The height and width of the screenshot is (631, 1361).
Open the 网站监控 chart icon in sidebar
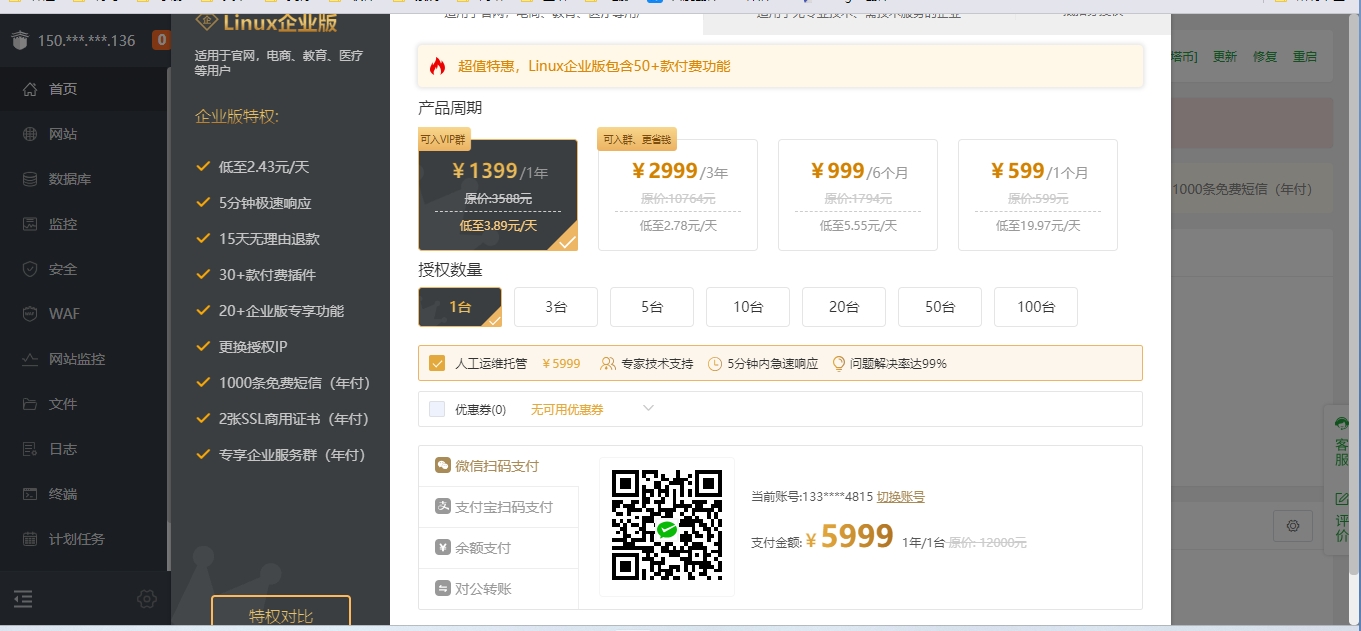coord(30,359)
